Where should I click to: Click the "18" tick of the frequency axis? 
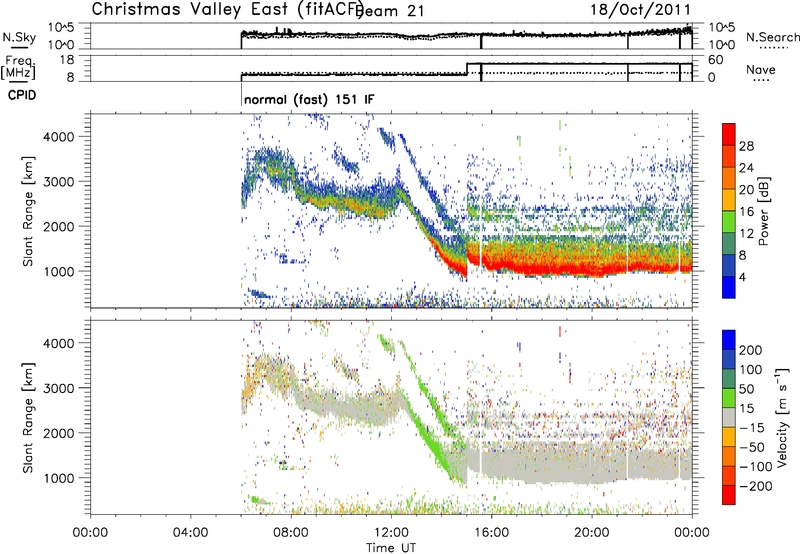[66, 60]
